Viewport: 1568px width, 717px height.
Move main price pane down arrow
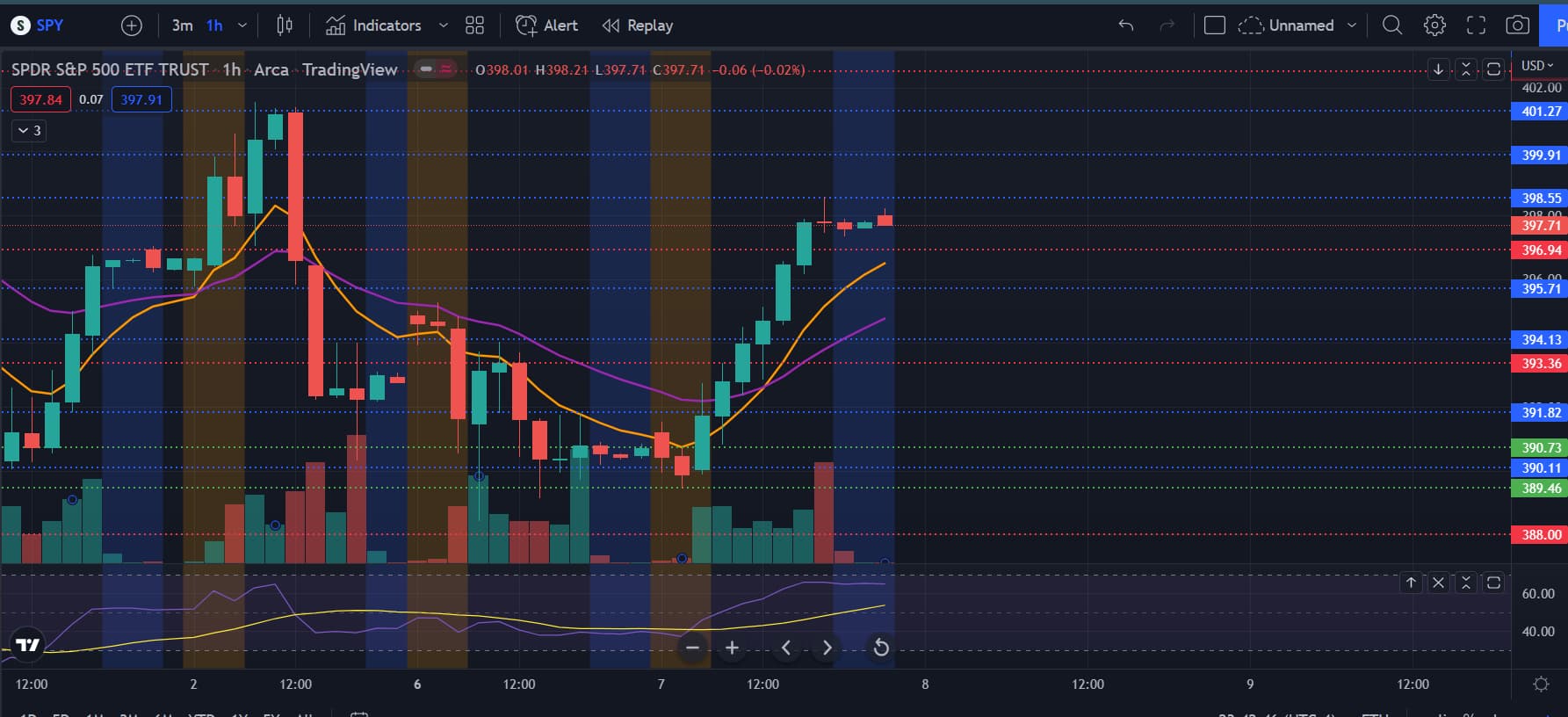(1438, 69)
